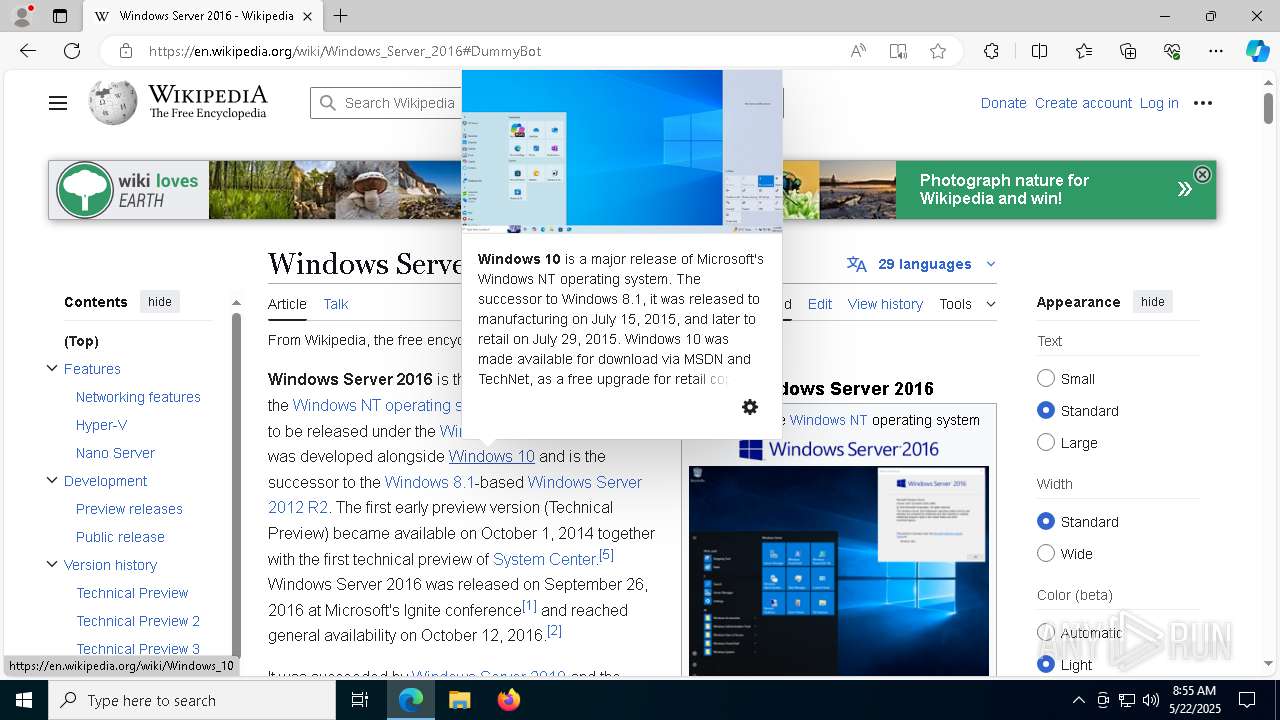Open the Windows Start menu
1280x720 pixels.
[24, 700]
